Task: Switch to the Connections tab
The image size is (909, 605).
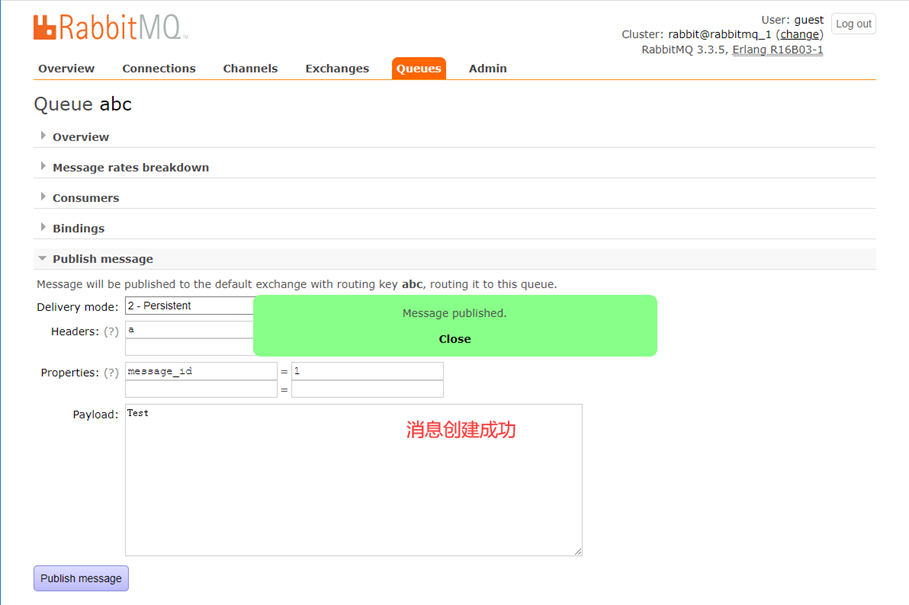Action: [x=159, y=68]
